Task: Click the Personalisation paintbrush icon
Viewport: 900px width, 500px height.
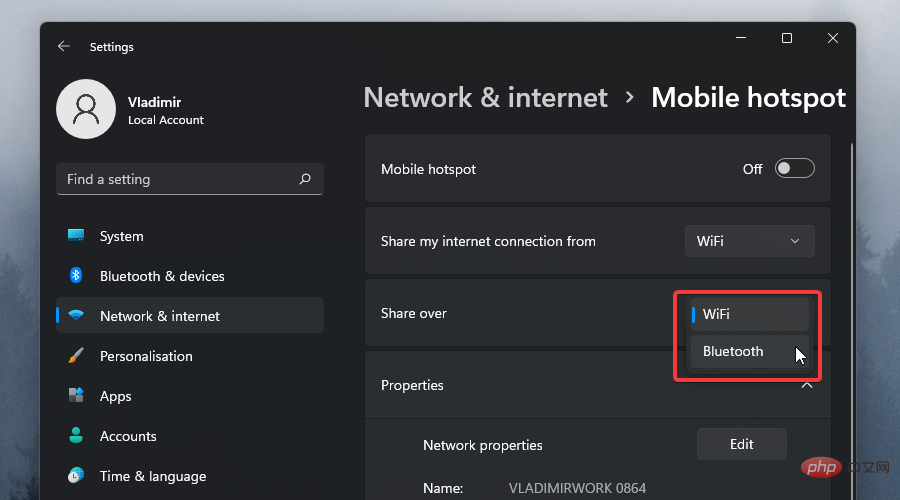Action: click(76, 356)
